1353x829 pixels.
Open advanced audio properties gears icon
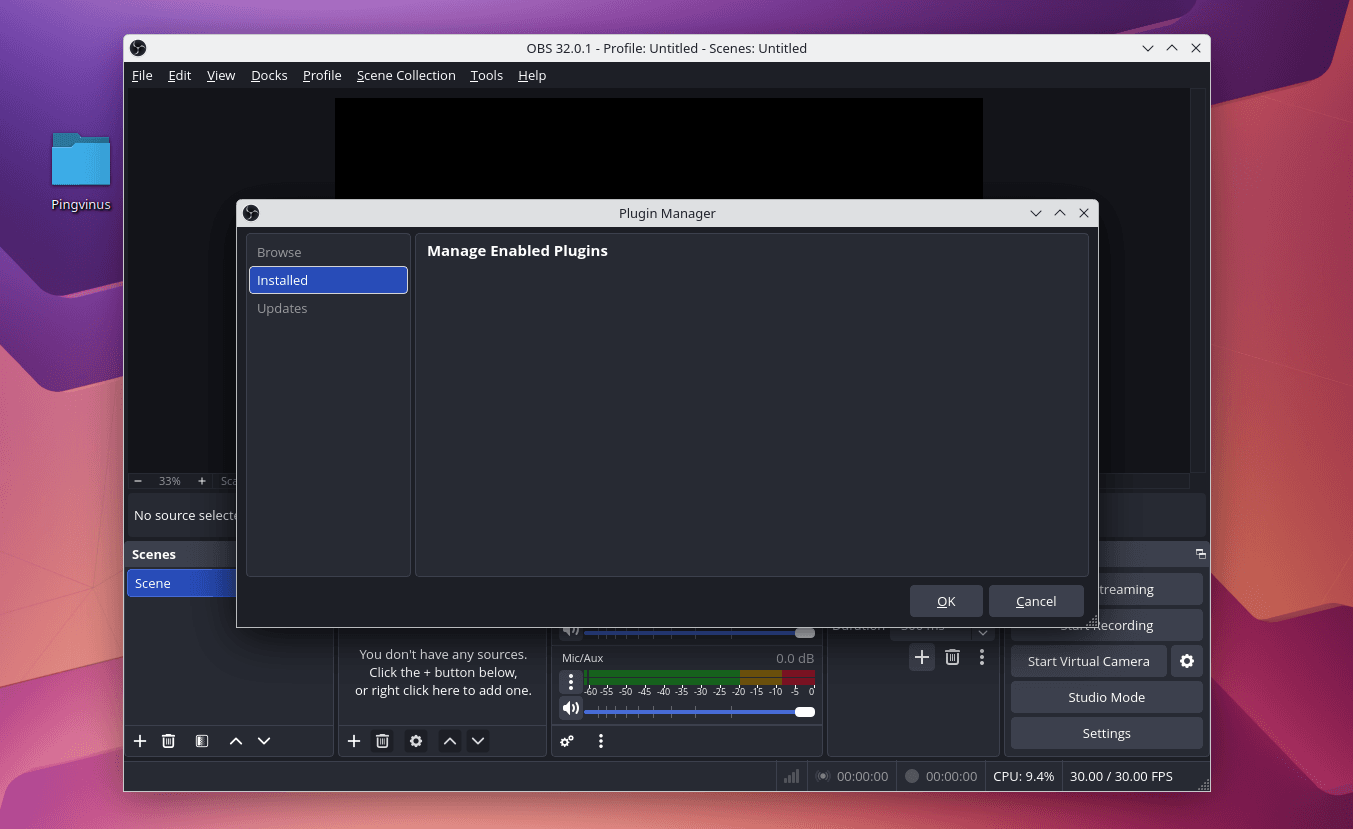tap(567, 741)
